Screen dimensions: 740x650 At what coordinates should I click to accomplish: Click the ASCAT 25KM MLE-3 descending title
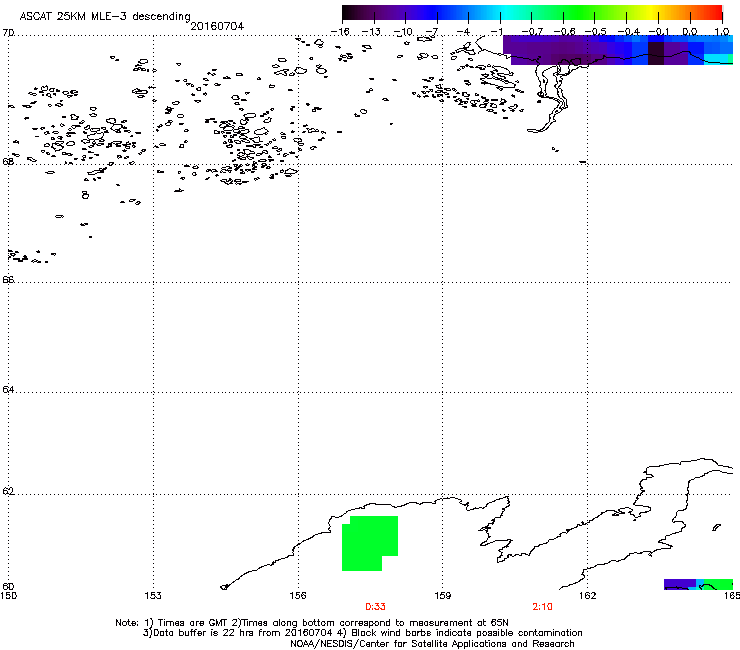(105, 16)
